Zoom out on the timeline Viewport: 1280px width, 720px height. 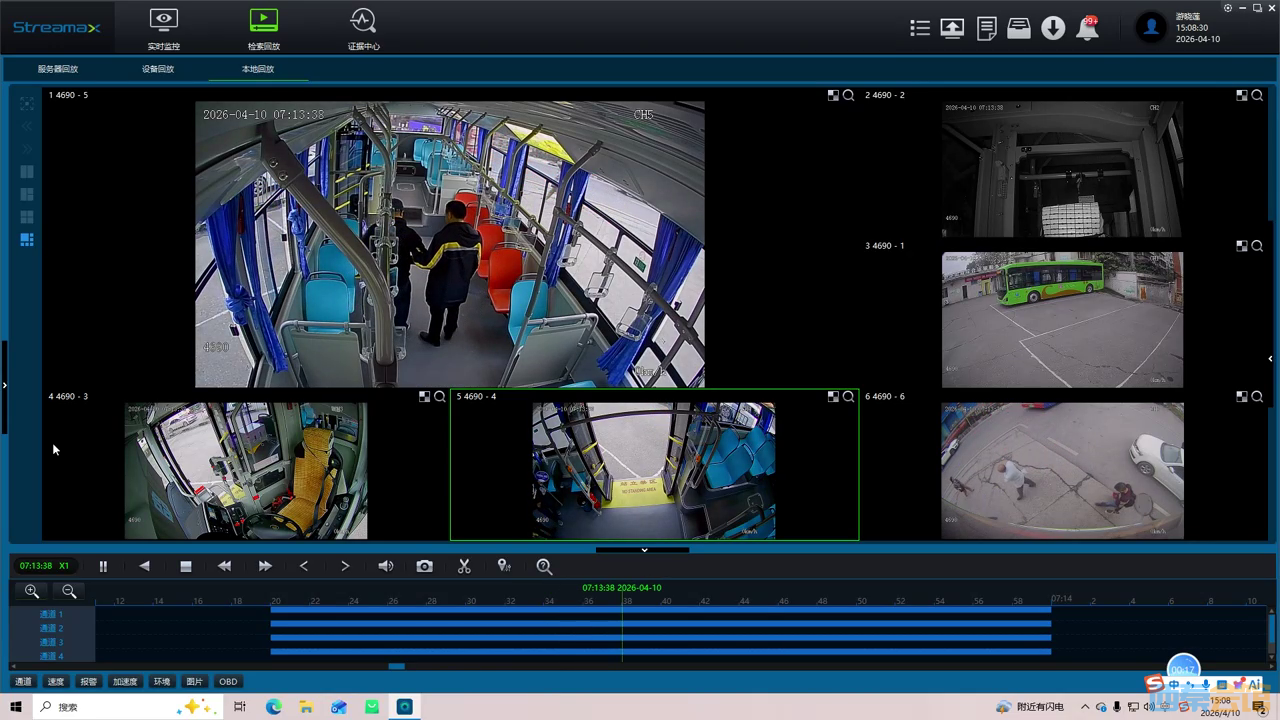coord(69,592)
